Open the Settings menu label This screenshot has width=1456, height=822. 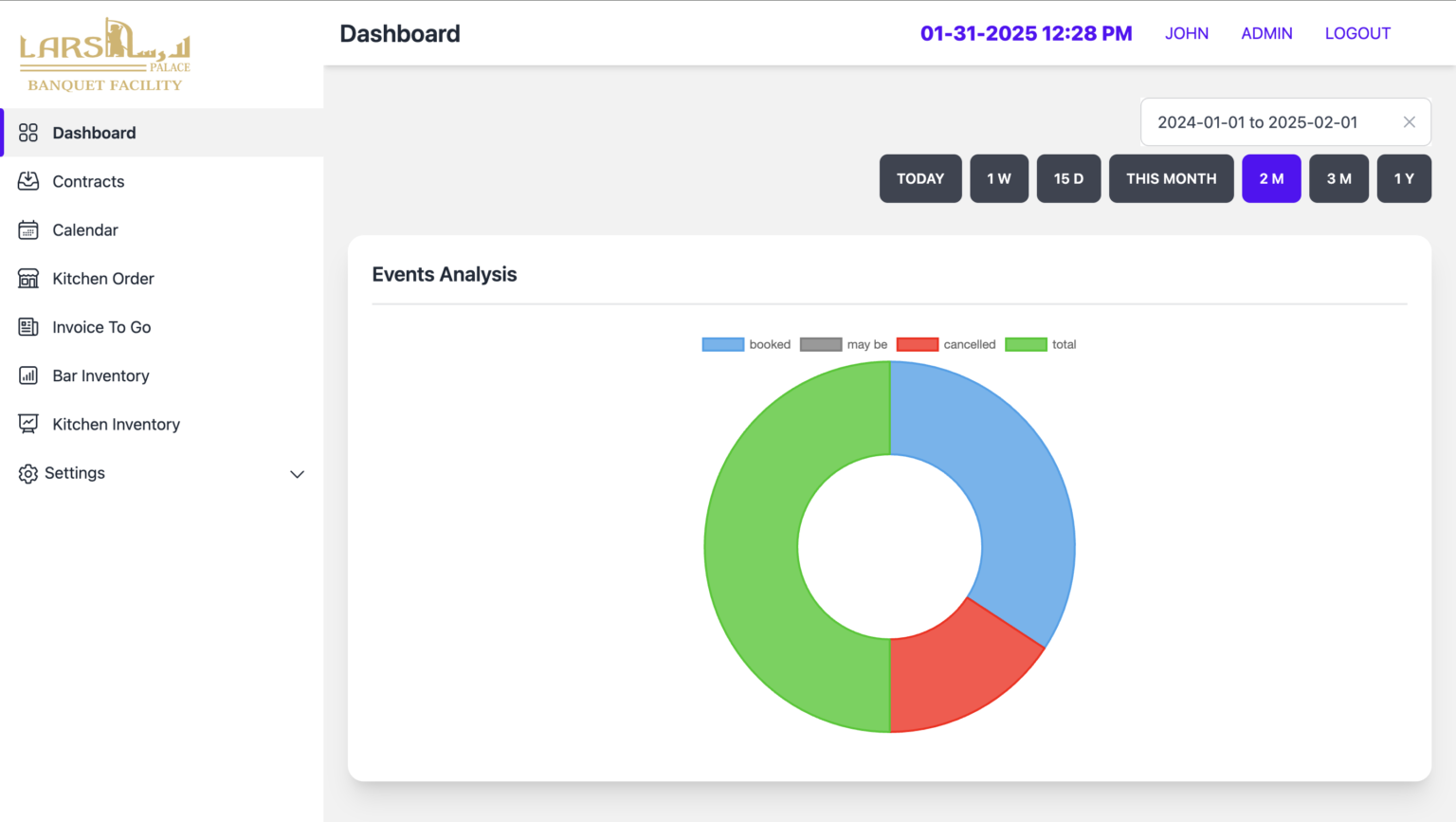click(75, 473)
